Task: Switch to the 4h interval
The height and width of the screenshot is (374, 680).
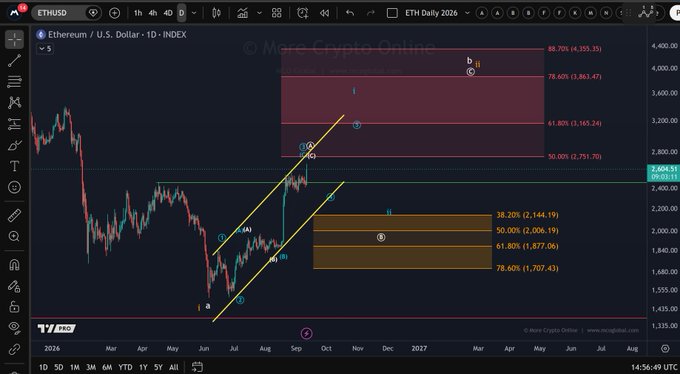Action: (153, 13)
